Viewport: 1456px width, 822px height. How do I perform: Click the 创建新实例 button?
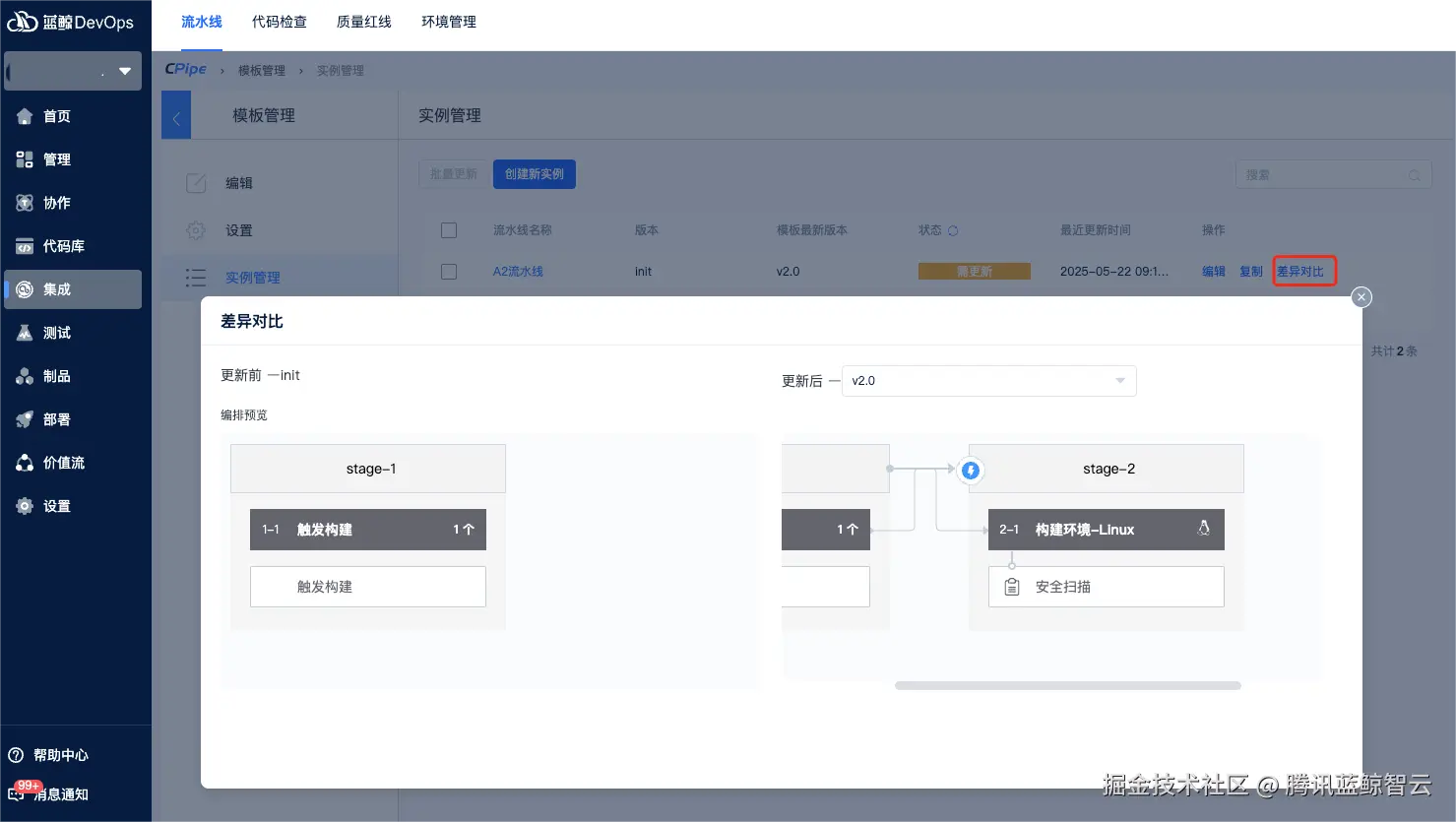534,173
